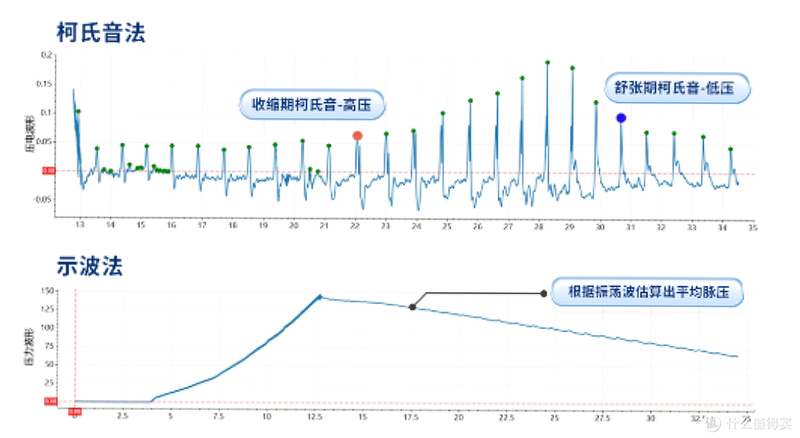The image size is (800, 438).
Task: Click the 0.2 tick on upper chart's vertical axis
Action: tap(46, 55)
